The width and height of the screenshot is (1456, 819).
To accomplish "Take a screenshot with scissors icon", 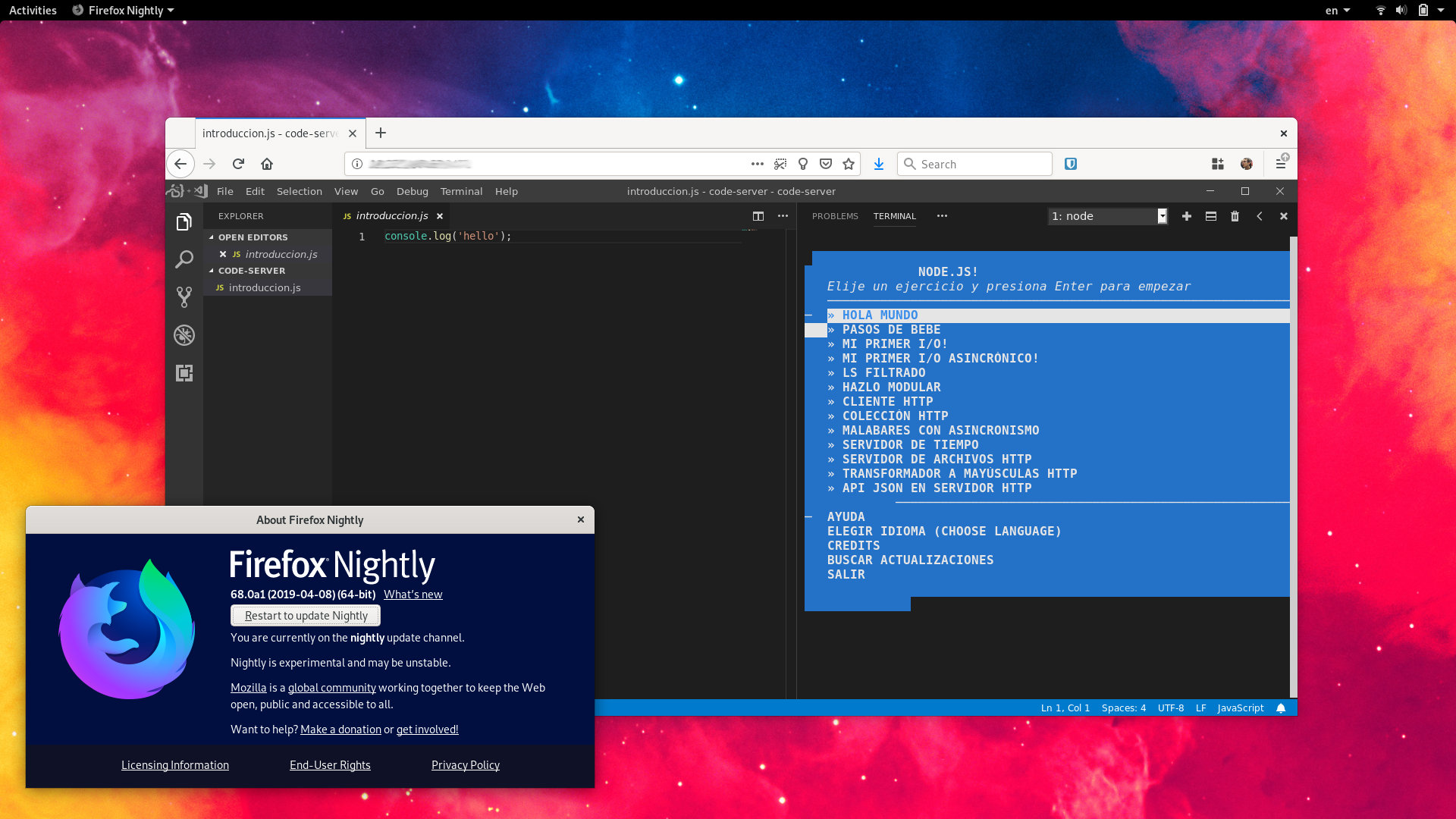I will click(780, 164).
